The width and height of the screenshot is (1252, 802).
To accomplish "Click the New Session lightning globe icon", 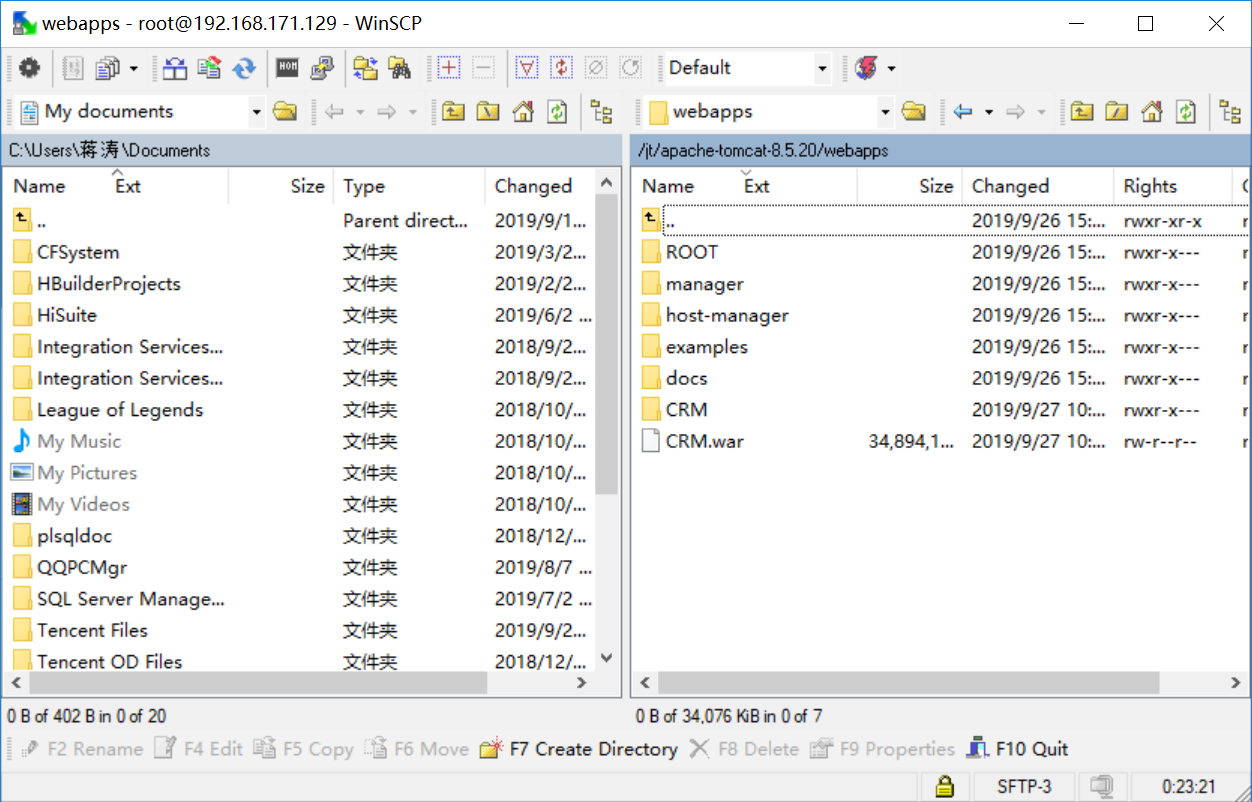I will (x=865, y=68).
